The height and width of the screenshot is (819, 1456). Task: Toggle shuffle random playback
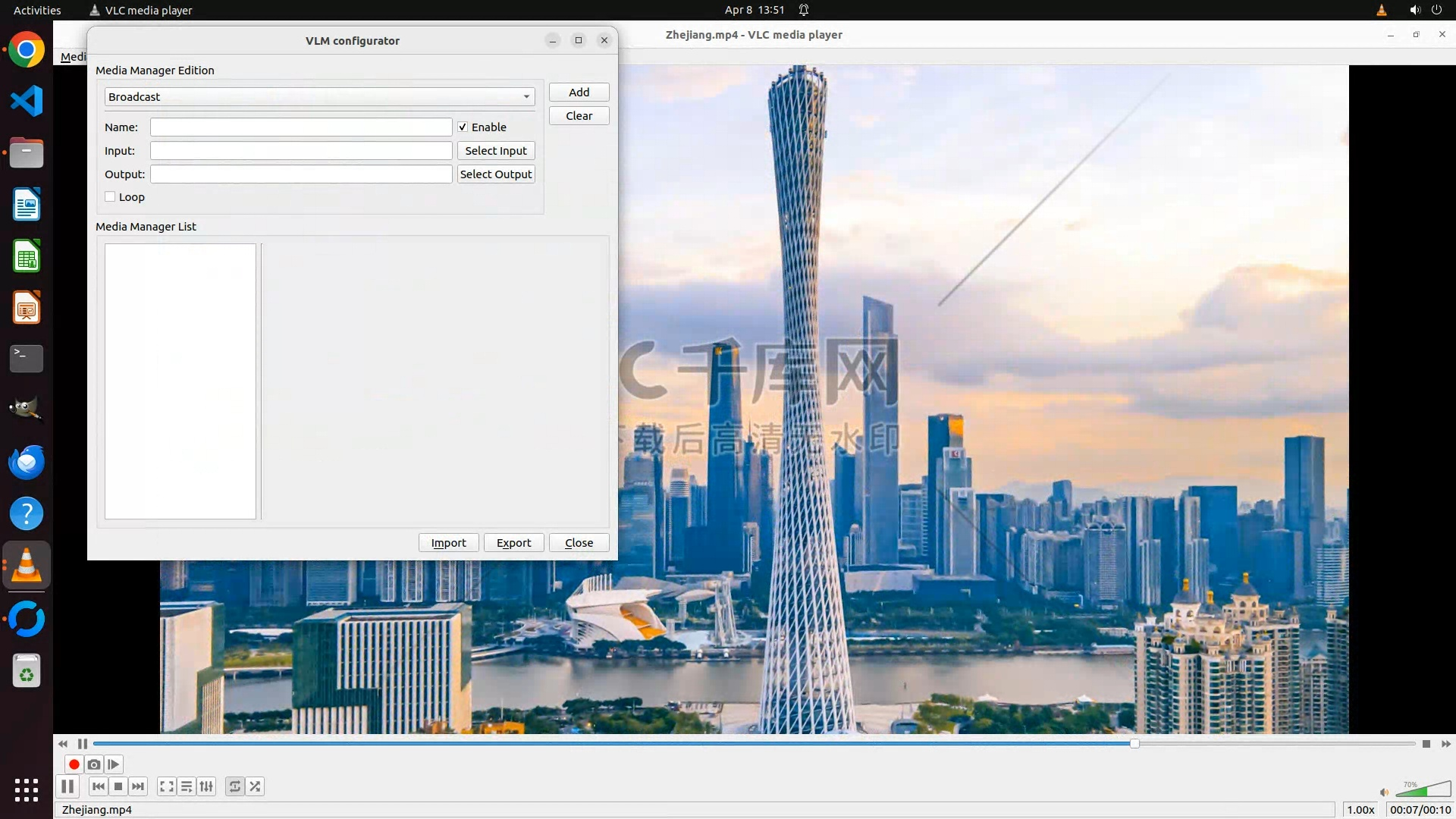pyautogui.click(x=256, y=786)
